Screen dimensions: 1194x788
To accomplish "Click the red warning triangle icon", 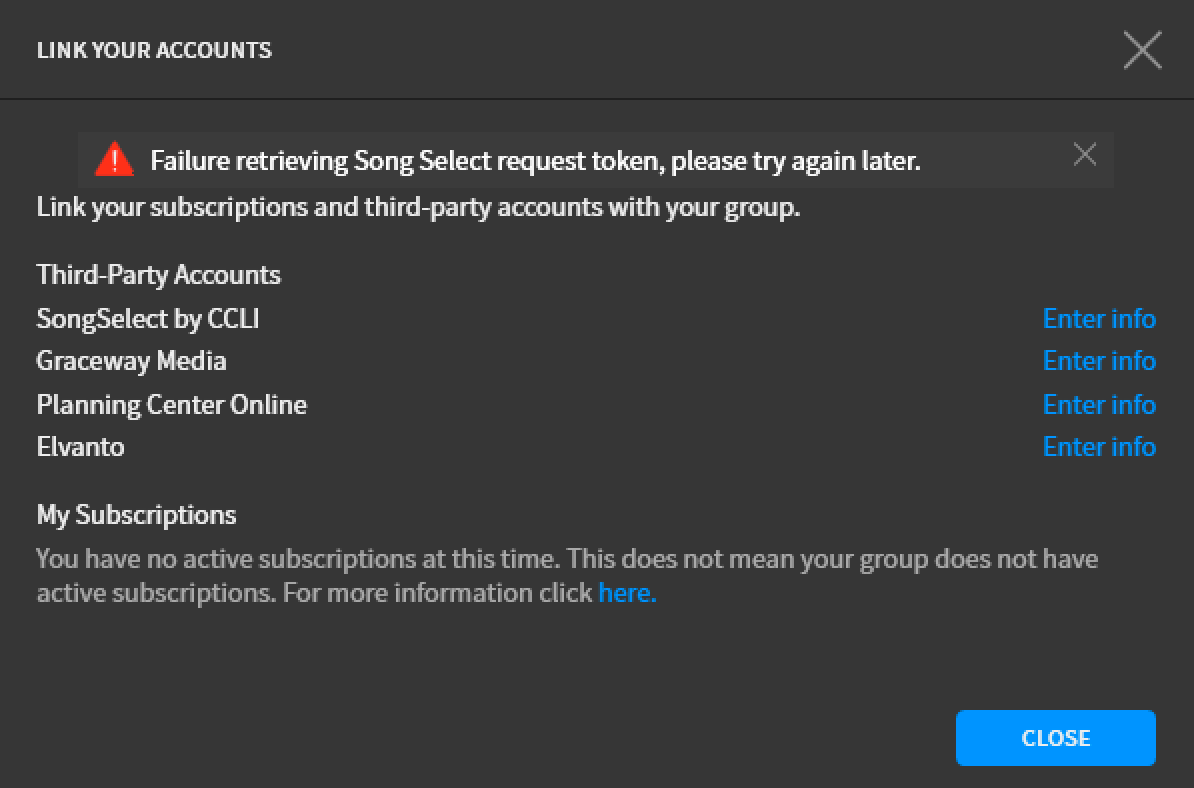I will coord(114,159).
